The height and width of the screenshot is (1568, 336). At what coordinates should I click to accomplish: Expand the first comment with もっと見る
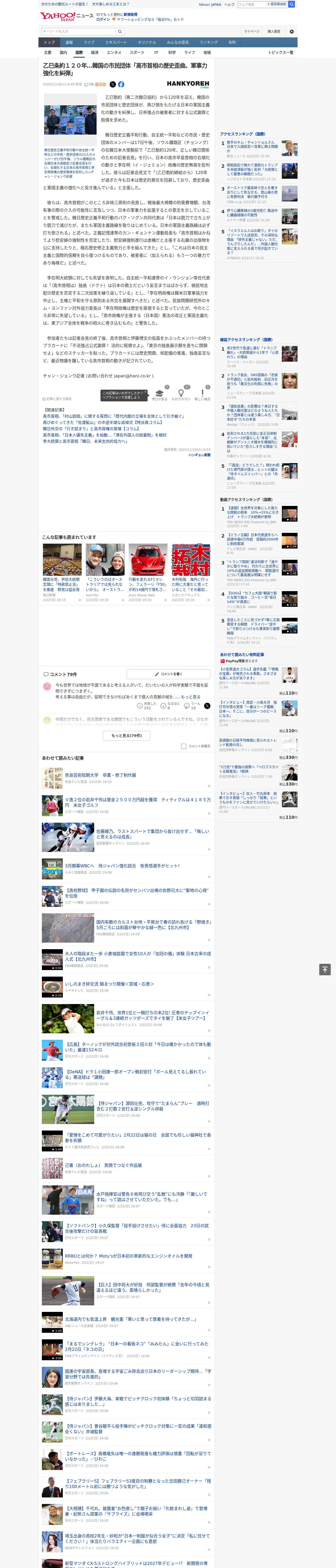(x=190, y=697)
